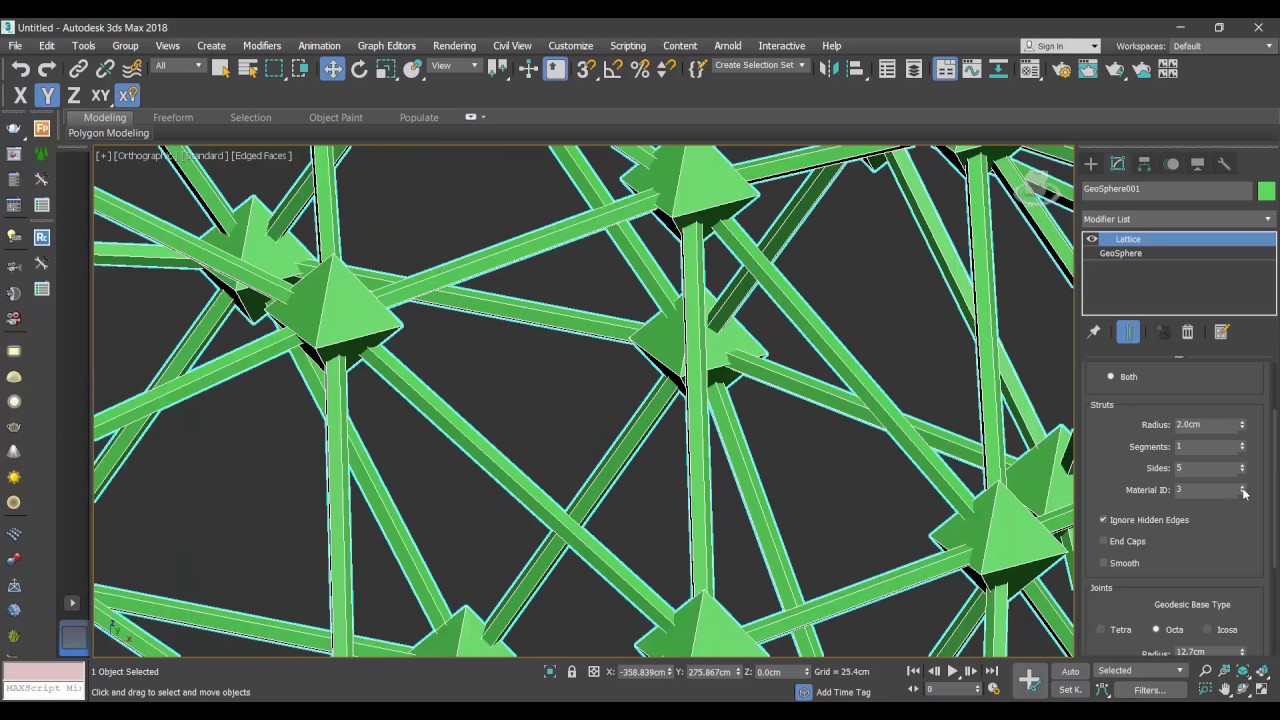Click the green object color swatch
The height and width of the screenshot is (720, 1280).
coord(1267,190)
